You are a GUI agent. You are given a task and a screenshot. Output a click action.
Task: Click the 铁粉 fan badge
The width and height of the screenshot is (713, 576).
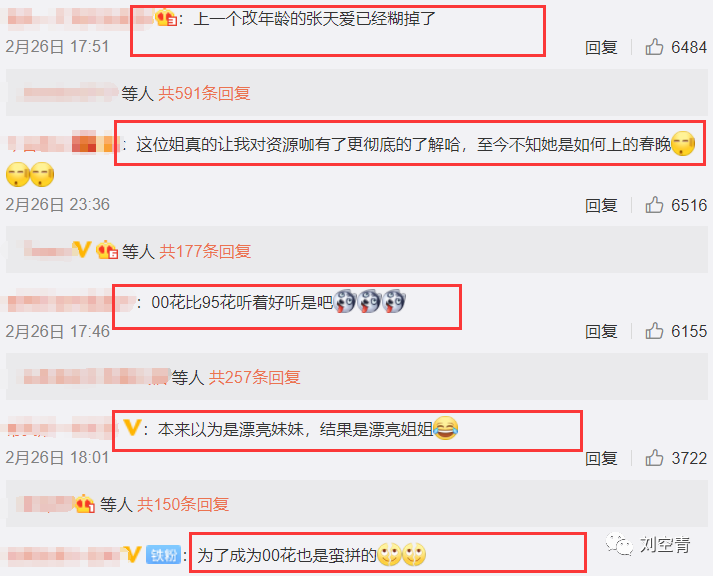pyautogui.click(x=164, y=555)
